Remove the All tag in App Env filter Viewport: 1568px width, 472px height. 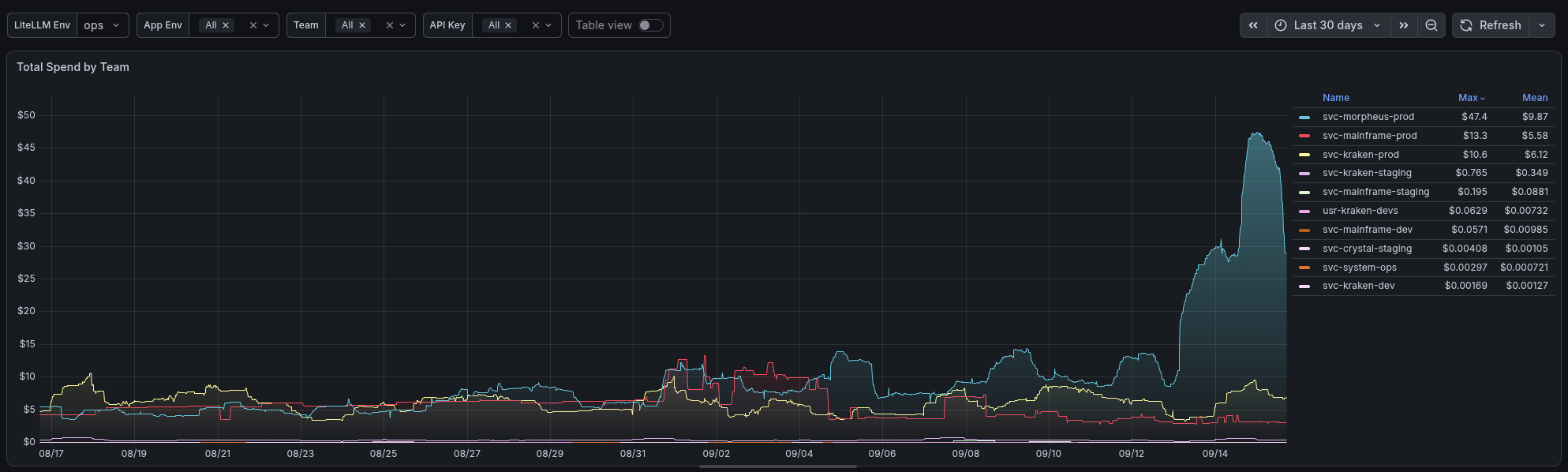click(226, 25)
